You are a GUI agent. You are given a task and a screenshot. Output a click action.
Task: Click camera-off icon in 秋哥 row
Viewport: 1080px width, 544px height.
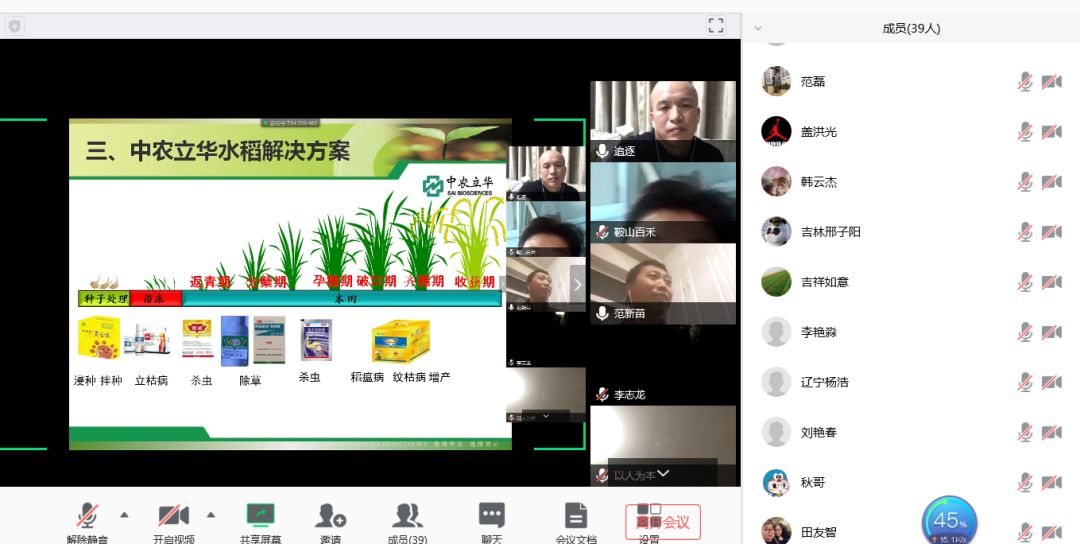(1051, 483)
